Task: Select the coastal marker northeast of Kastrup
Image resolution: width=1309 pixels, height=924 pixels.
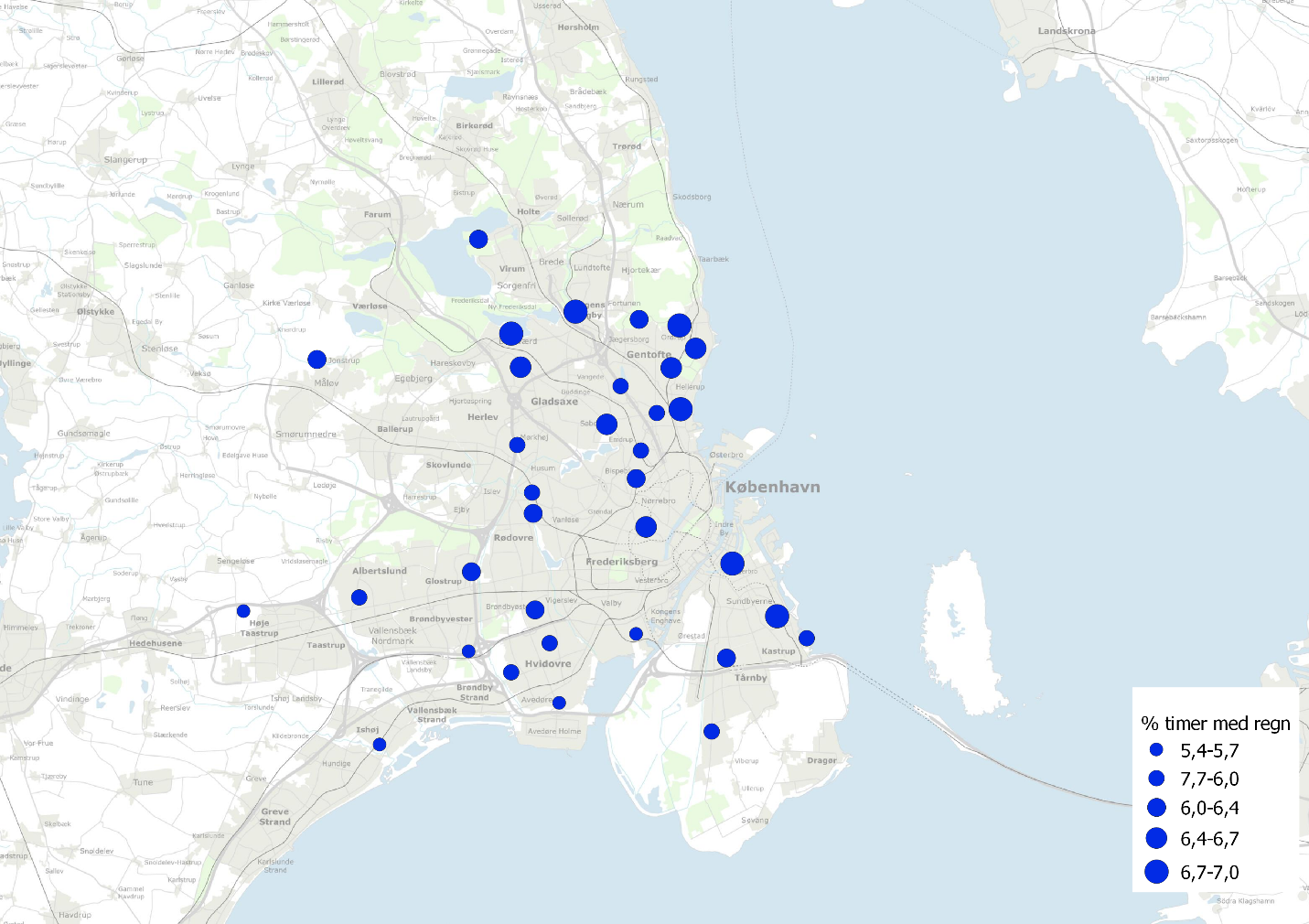Action: [806, 639]
